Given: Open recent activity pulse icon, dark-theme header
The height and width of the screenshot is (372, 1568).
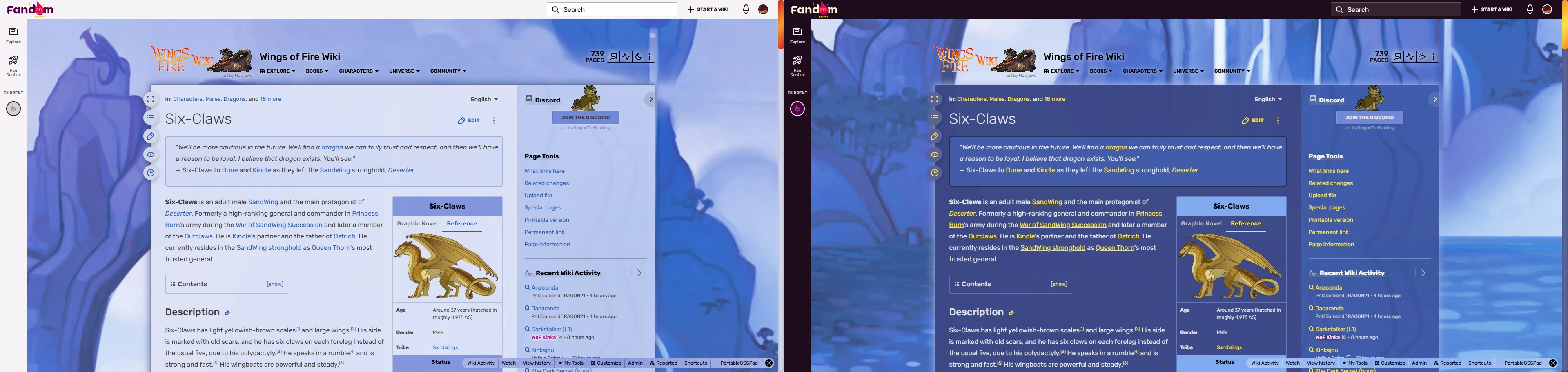Looking at the screenshot, I should pyautogui.click(x=1410, y=57).
